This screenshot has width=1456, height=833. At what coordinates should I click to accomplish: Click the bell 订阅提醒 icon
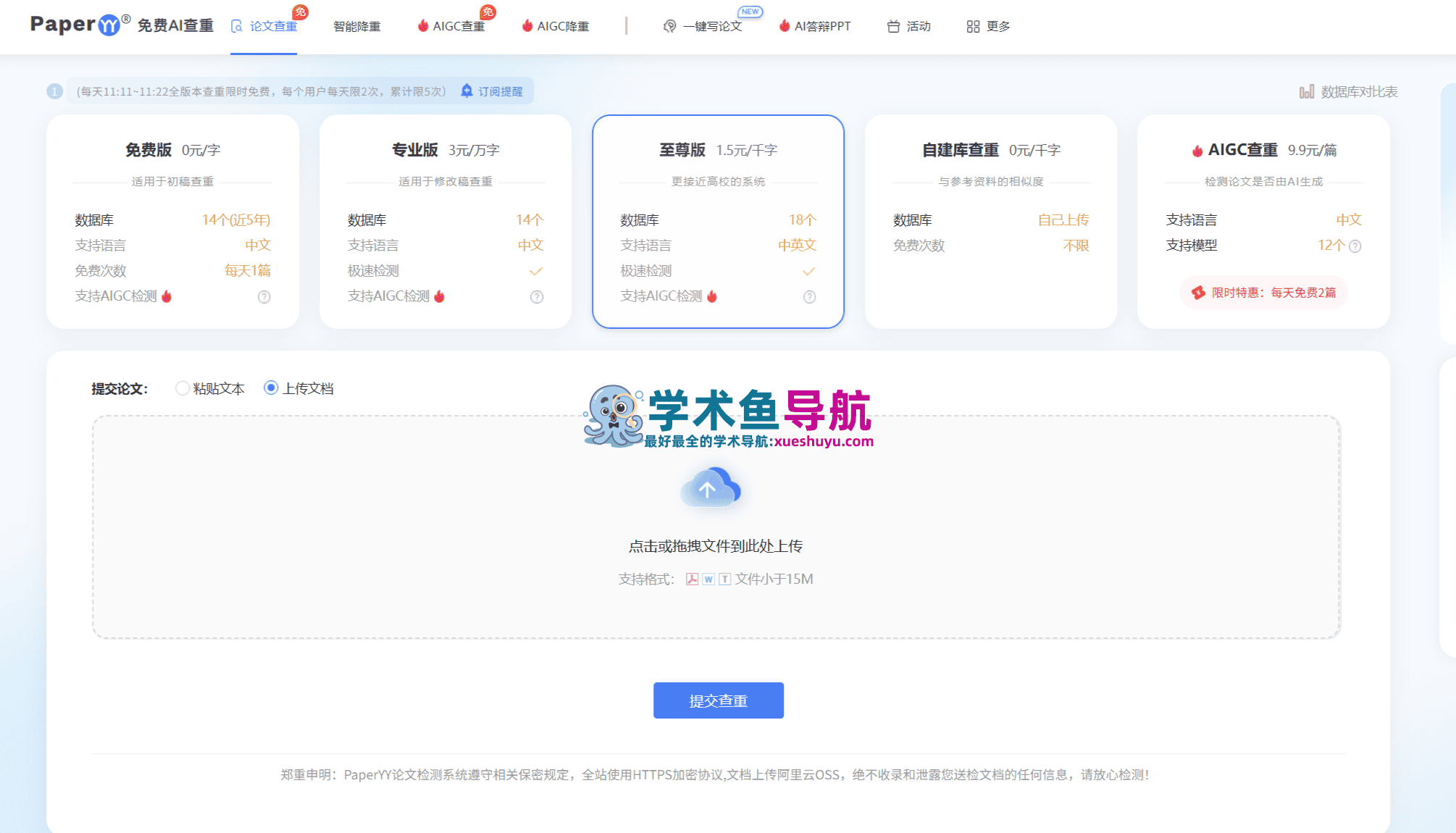467,91
